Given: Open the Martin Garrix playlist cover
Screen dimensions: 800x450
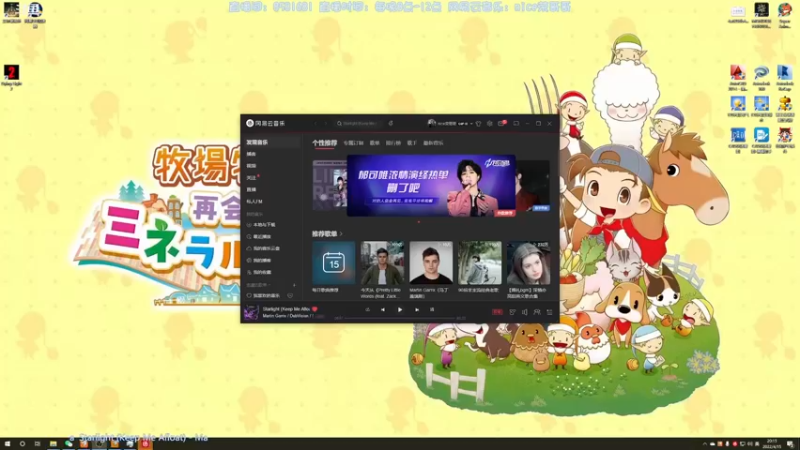Looking at the screenshot, I should click(431, 263).
